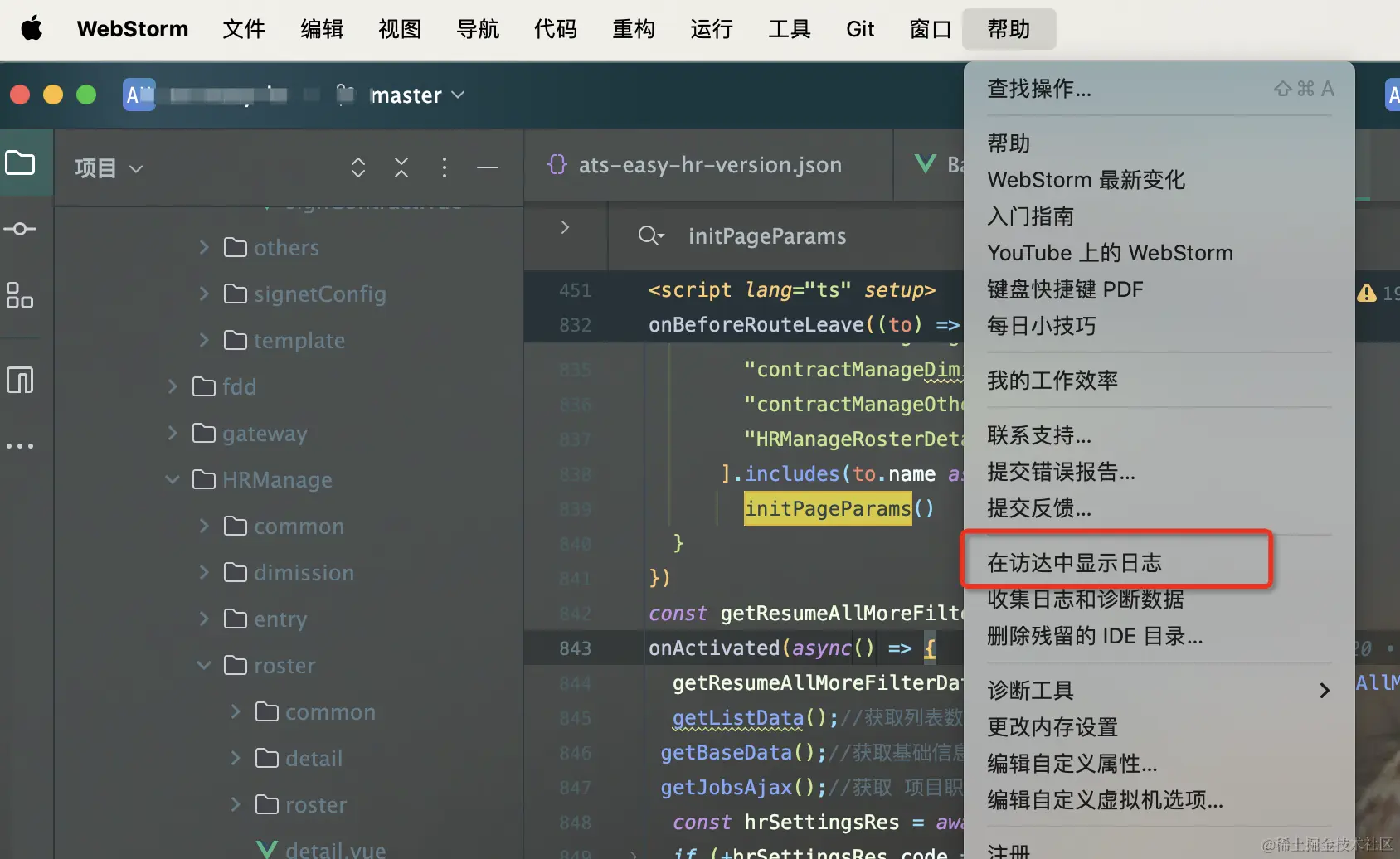The image size is (1400, 859).
Task: Choose YouTube 上的 WebStorm item
Action: 1159,253
